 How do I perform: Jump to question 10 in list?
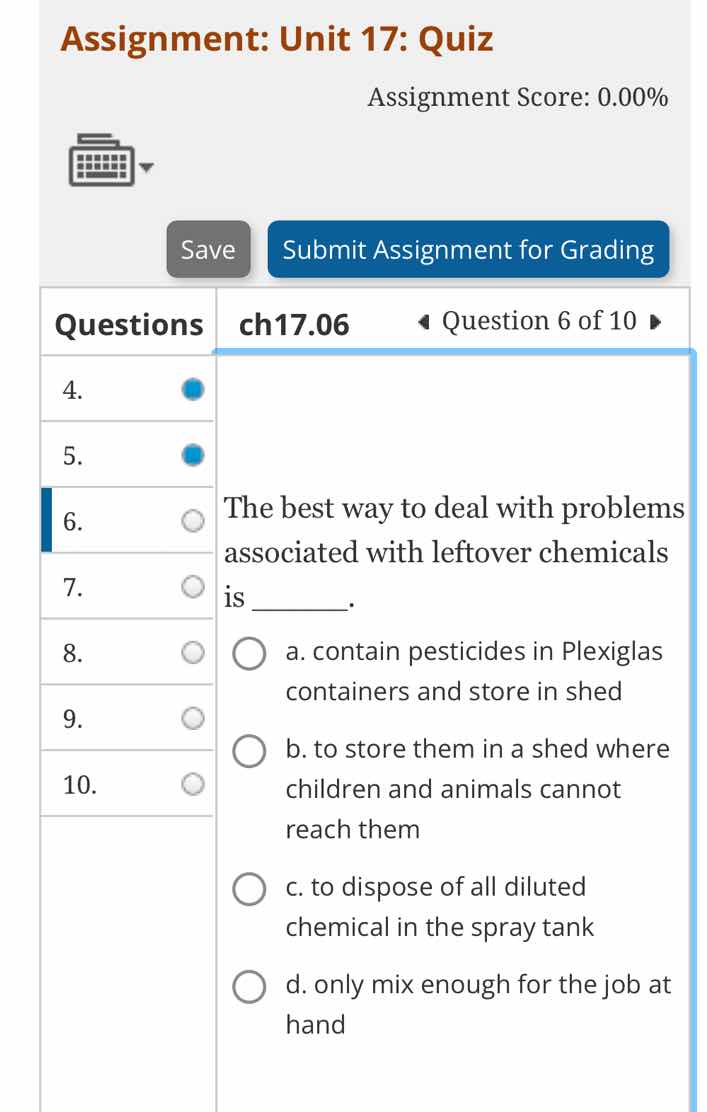(x=80, y=784)
